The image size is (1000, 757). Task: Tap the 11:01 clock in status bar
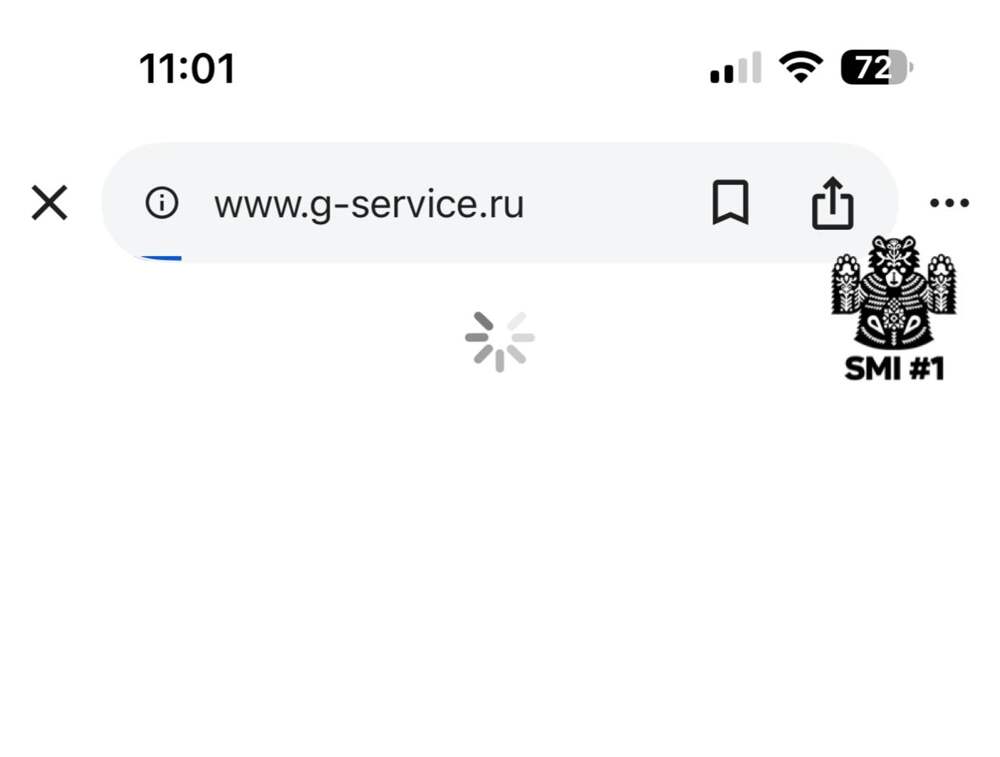click(x=187, y=69)
